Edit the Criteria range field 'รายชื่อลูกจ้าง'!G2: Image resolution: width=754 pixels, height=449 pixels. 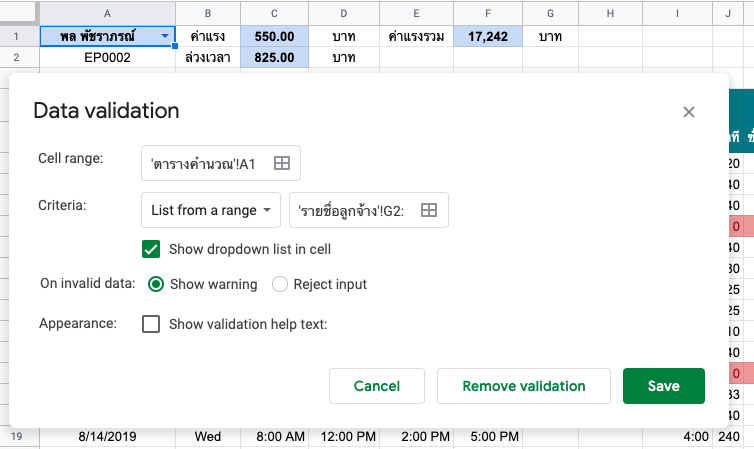click(x=369, y=210)
